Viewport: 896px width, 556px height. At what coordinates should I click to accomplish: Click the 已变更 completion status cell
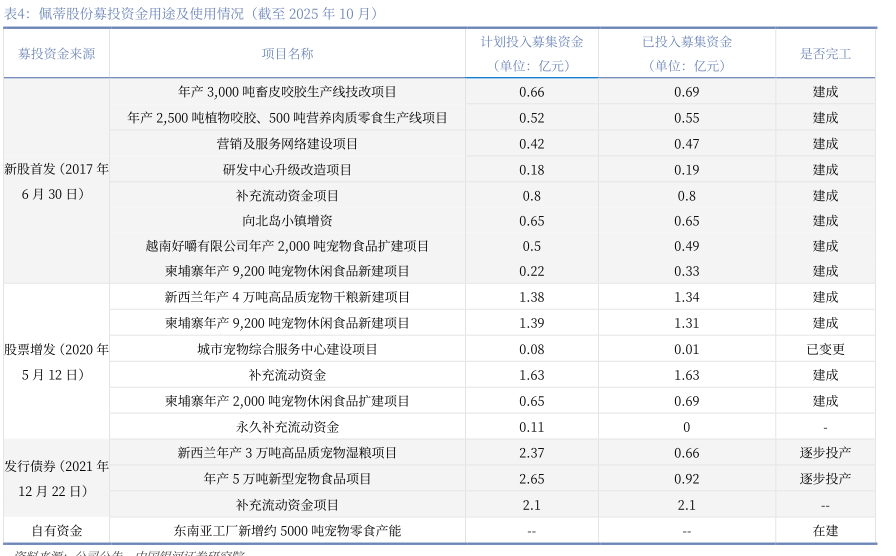[825, 350]
